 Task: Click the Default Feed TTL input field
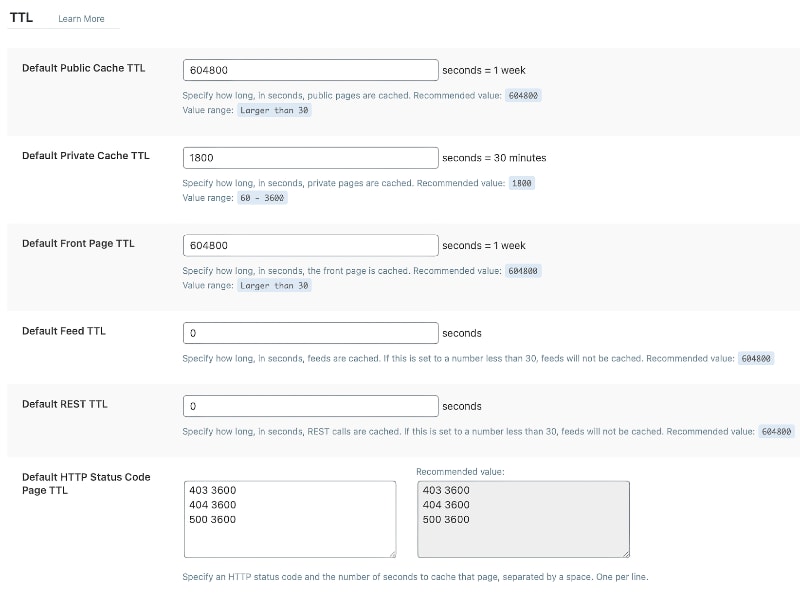pyautogui.click(x=310, y=333)
